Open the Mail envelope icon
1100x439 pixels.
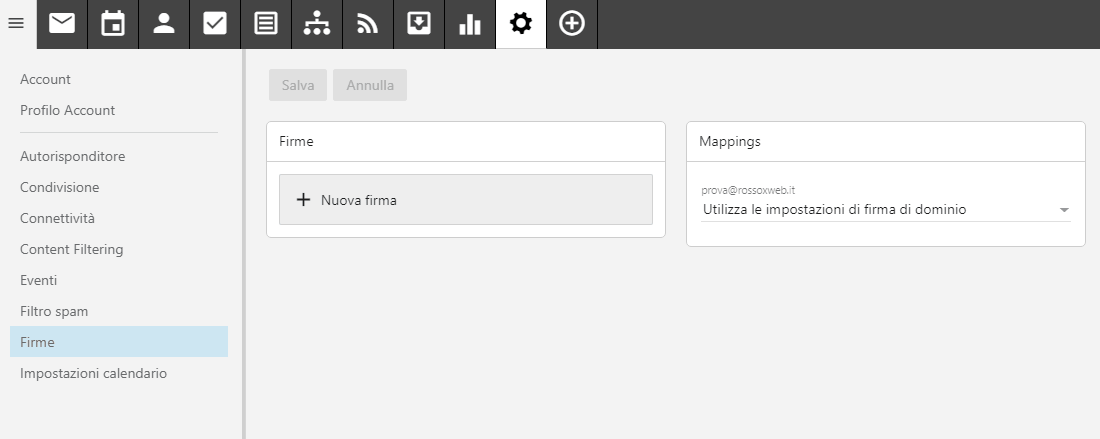pyautogui.click(x=62, y=24)
